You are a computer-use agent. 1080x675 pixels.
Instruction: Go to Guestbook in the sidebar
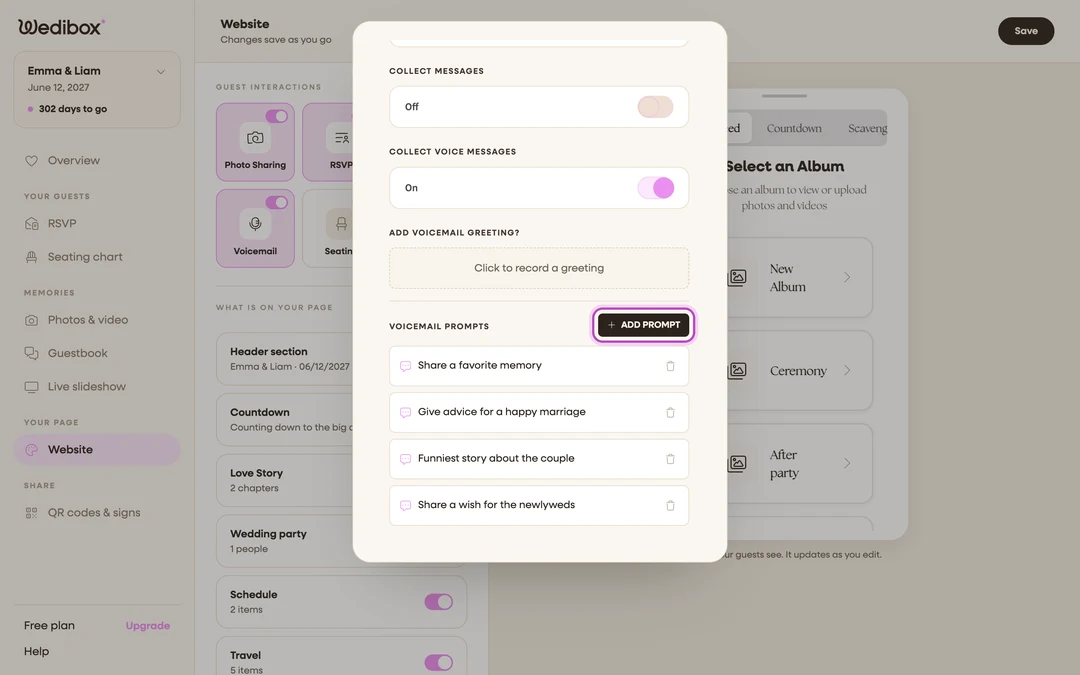(77, 353)
